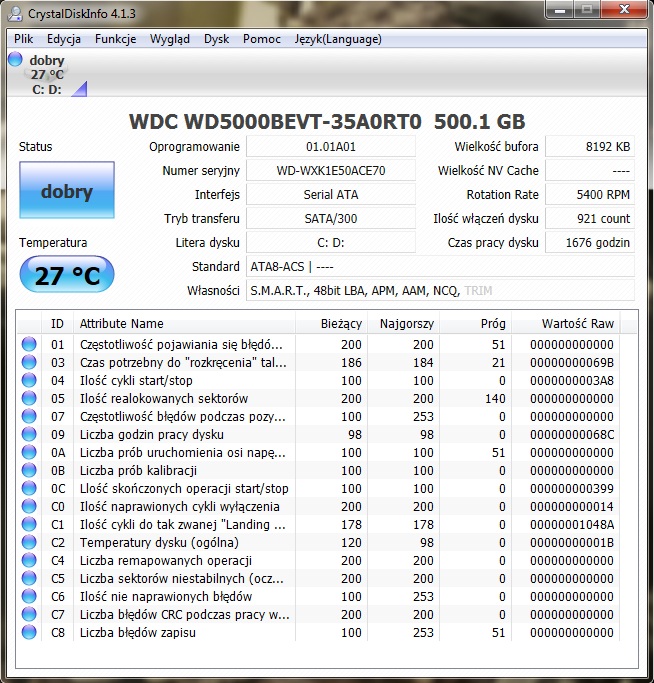654x683 pixels.
Task: Click the status orb for attribute 05
Action: 29,398
